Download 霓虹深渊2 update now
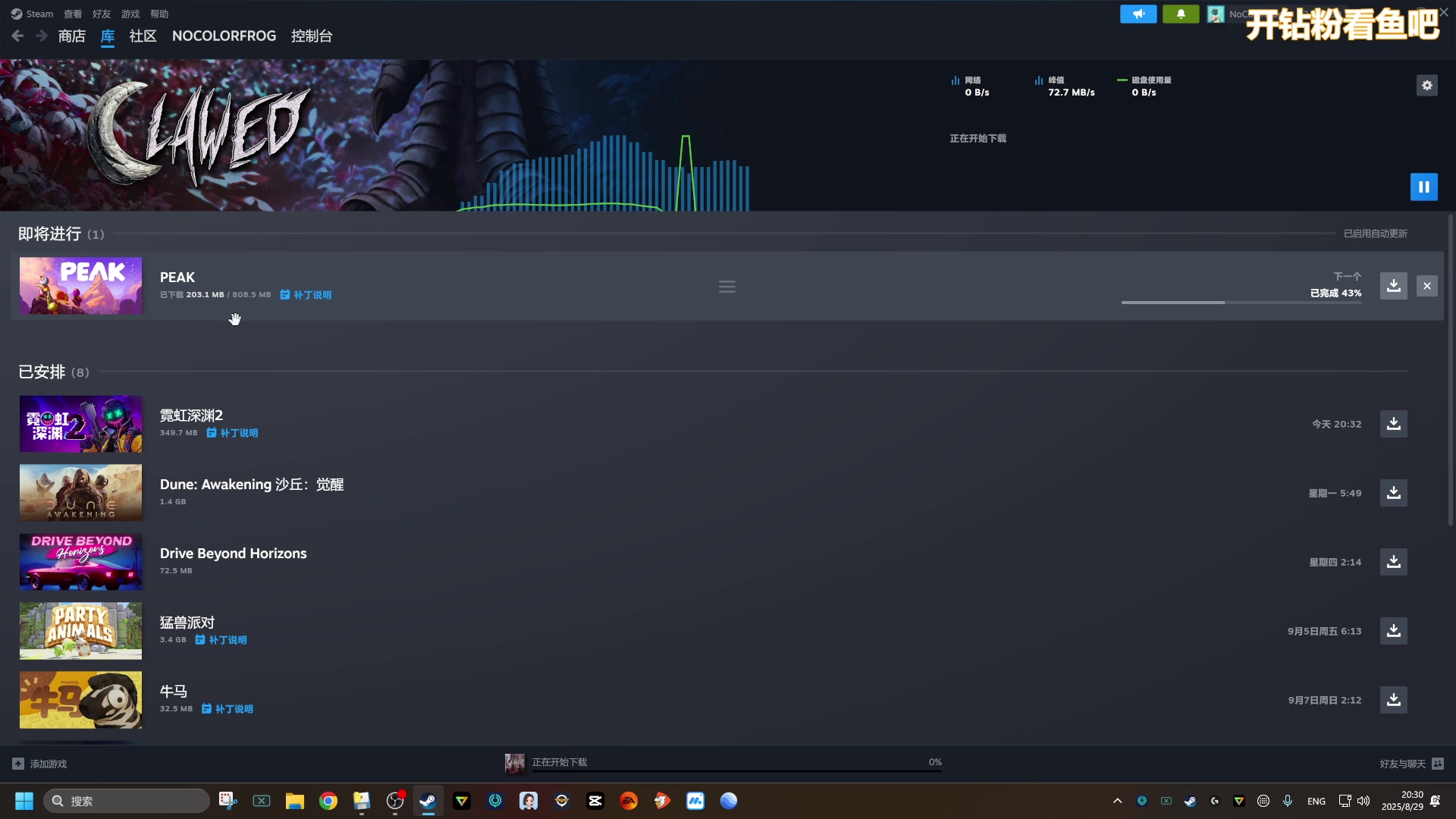 click(x=1393, y=424)
